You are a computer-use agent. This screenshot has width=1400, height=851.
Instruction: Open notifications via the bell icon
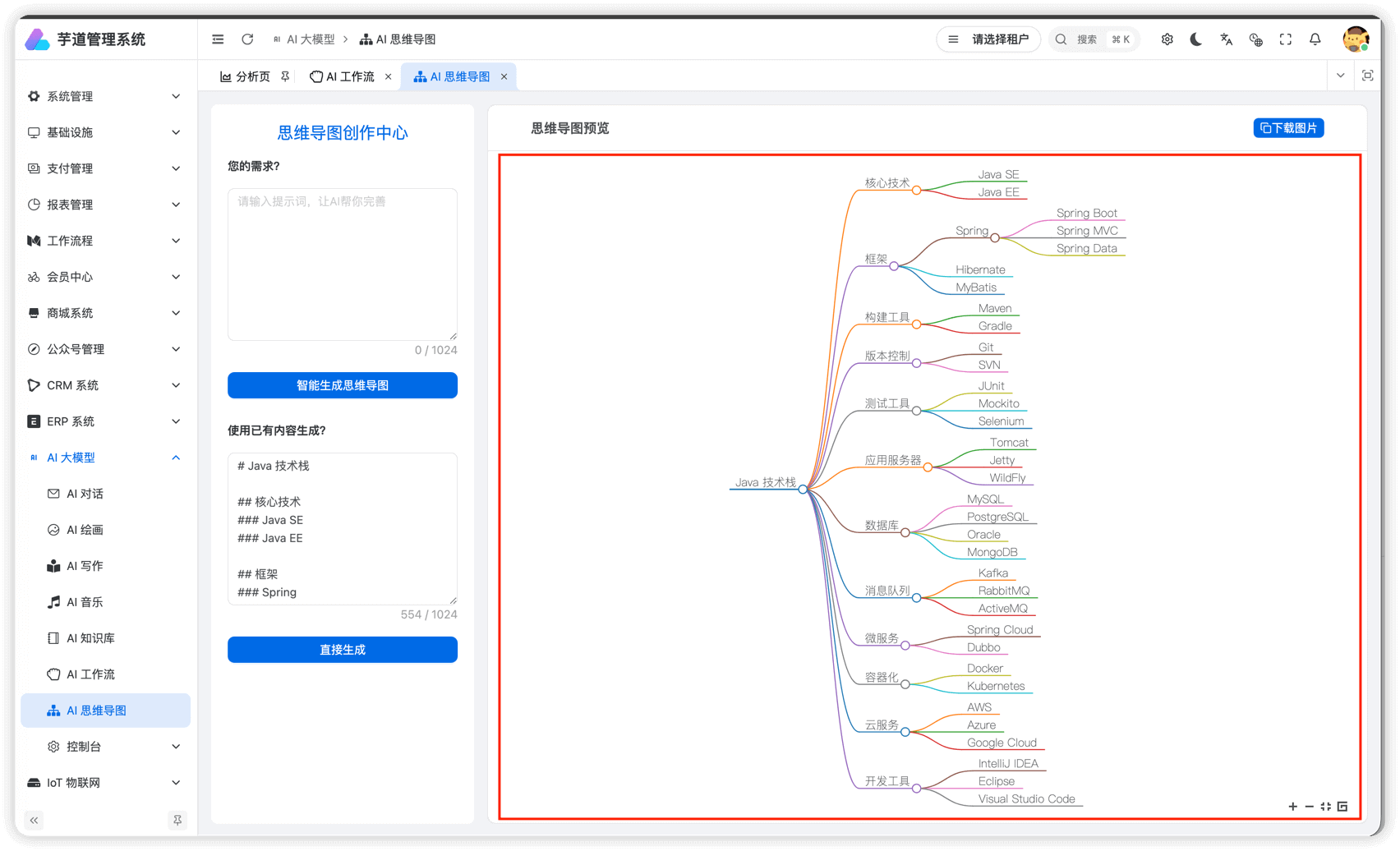1315,39
